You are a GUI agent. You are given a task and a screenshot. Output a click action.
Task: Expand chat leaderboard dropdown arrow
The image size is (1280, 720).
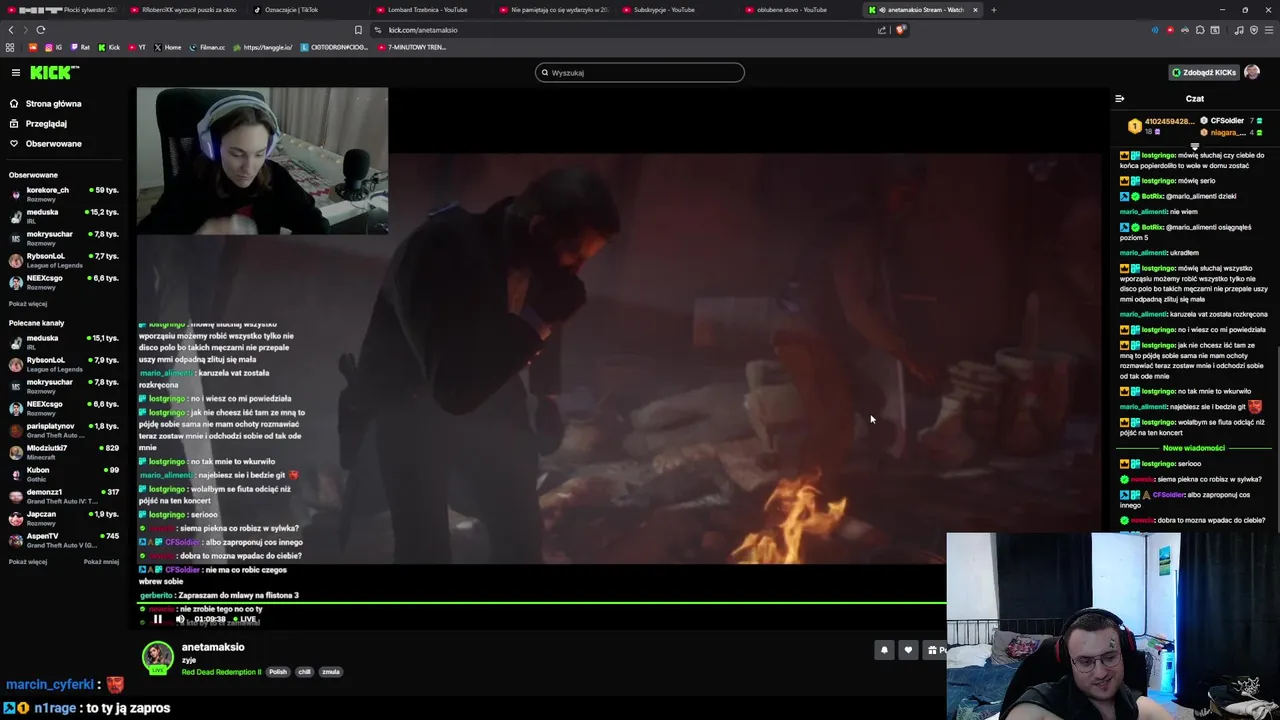click(1194, 146)
